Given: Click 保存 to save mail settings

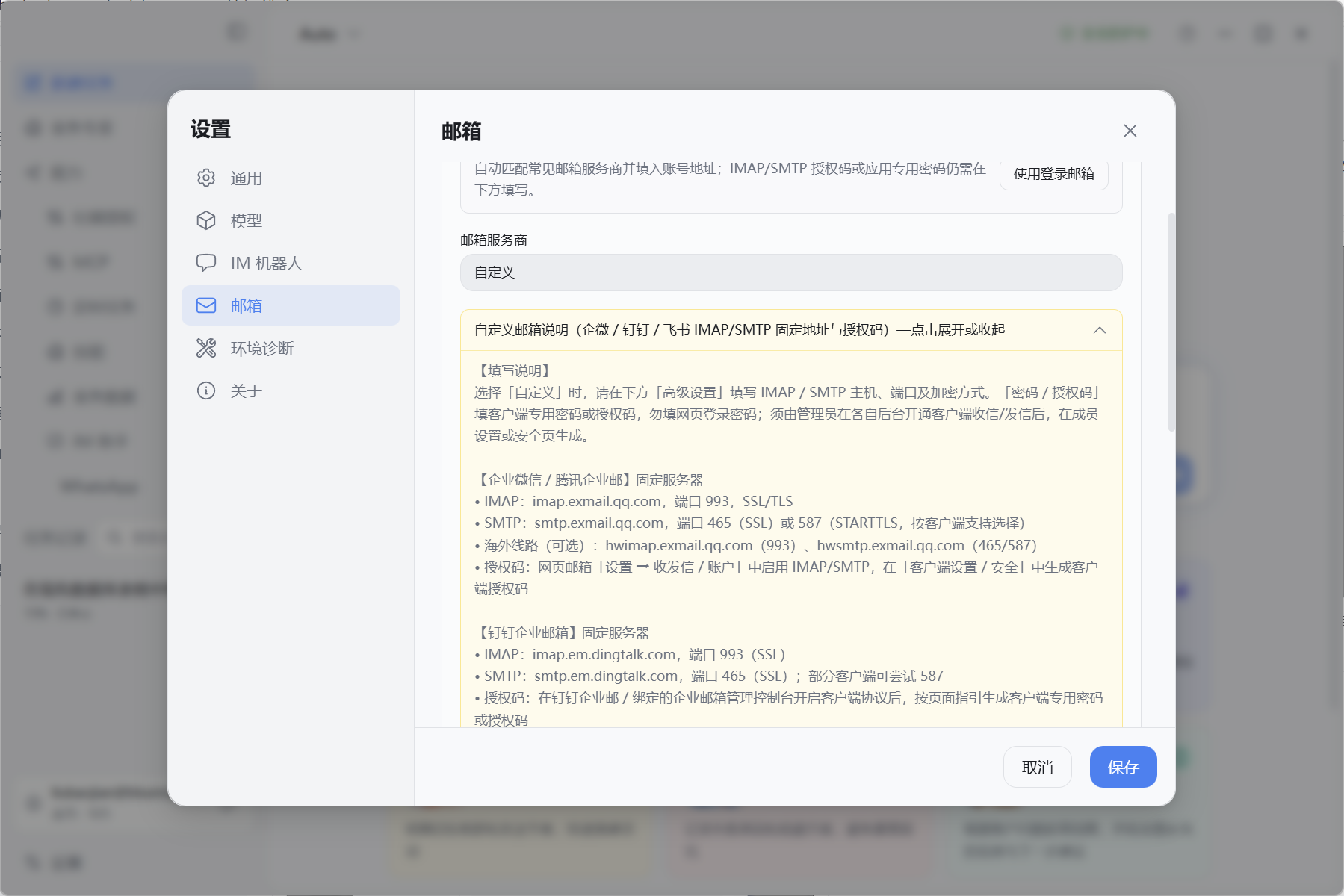Looking at the screenshot, I should point(1123,767).
